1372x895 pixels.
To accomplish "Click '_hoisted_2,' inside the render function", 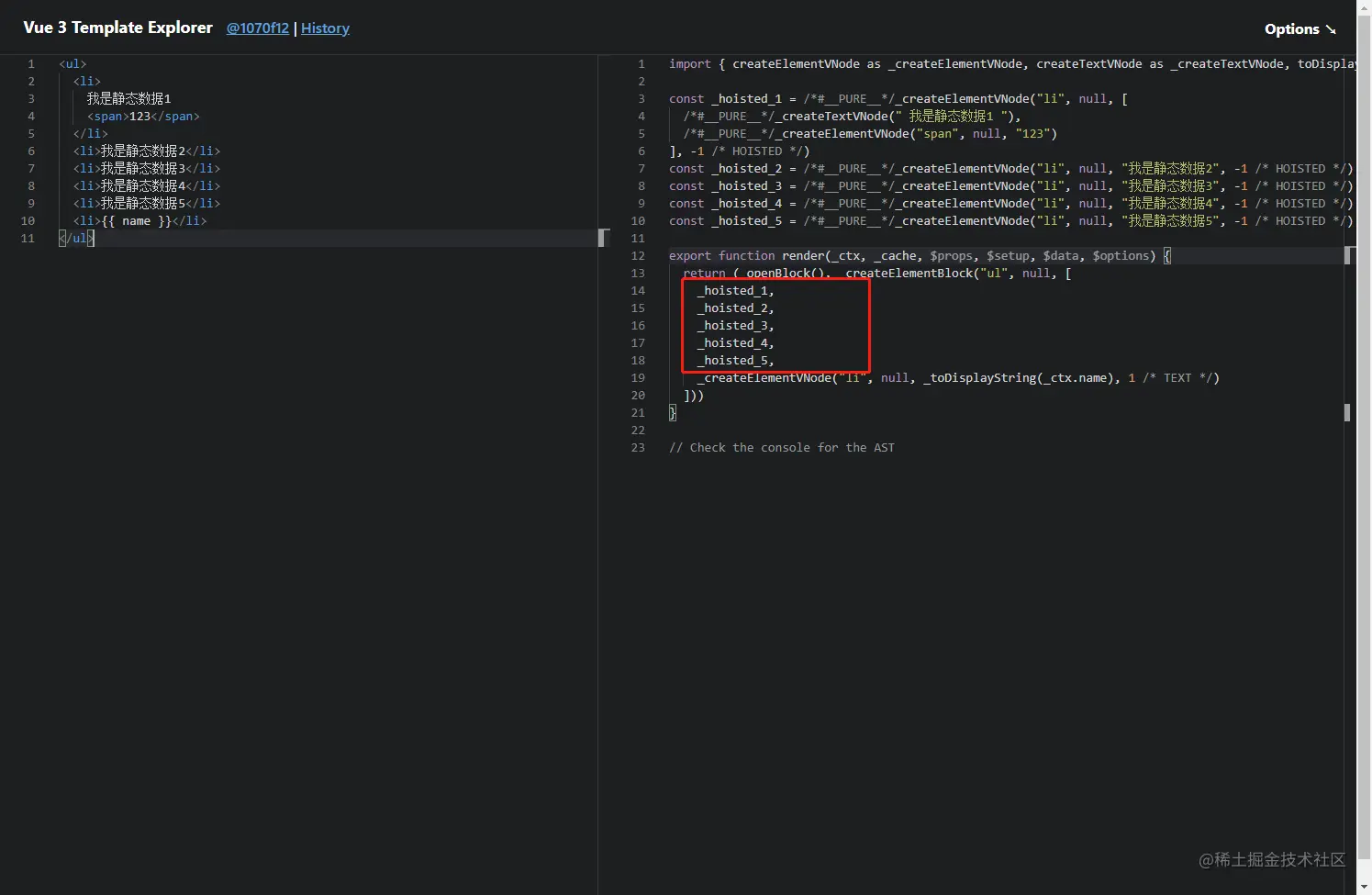I will 735,308.
